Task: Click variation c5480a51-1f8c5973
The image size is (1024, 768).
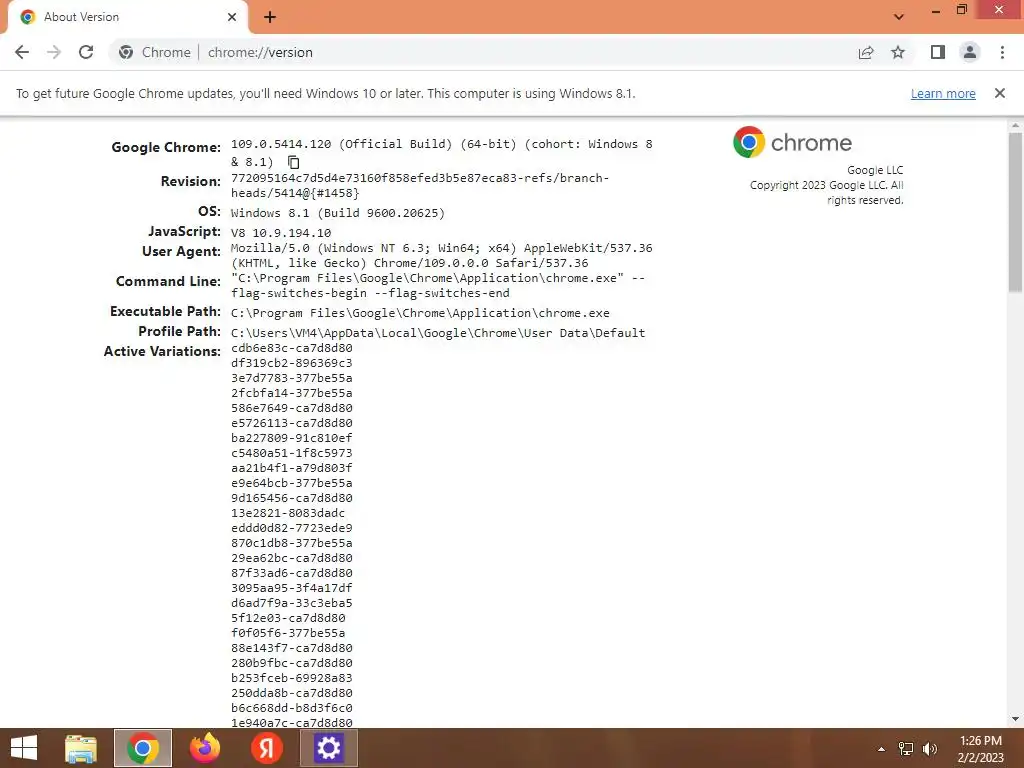Action: tap(291, 453)
